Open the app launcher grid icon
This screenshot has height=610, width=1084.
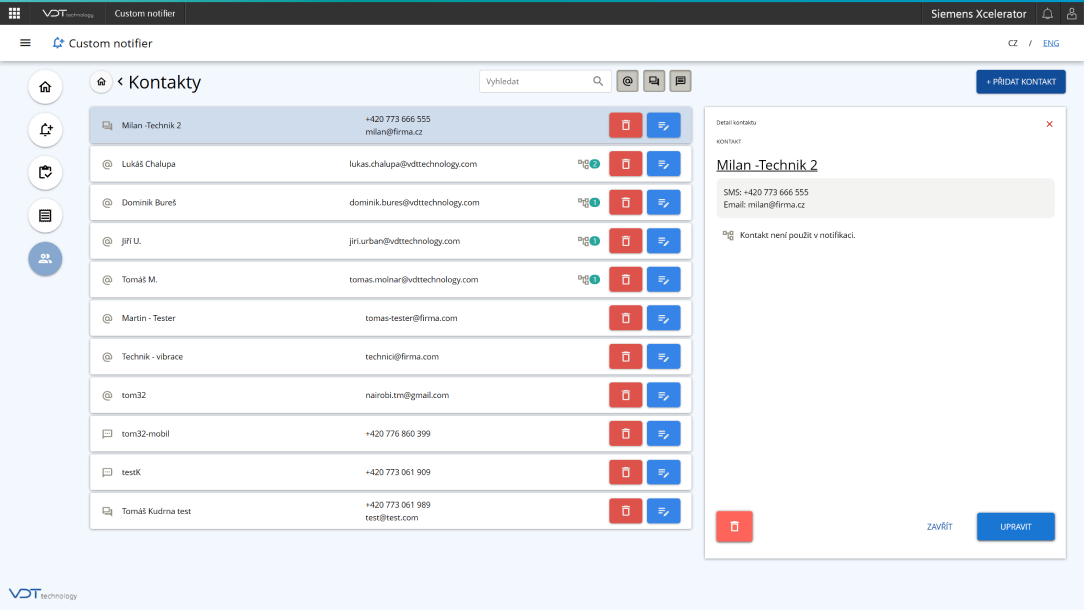(x=14, y=13)
